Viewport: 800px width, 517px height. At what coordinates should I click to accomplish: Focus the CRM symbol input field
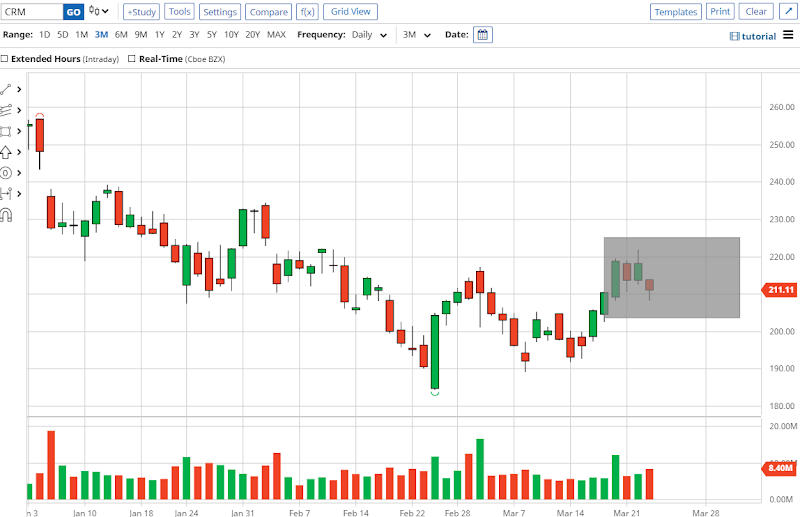click(32, 12)
